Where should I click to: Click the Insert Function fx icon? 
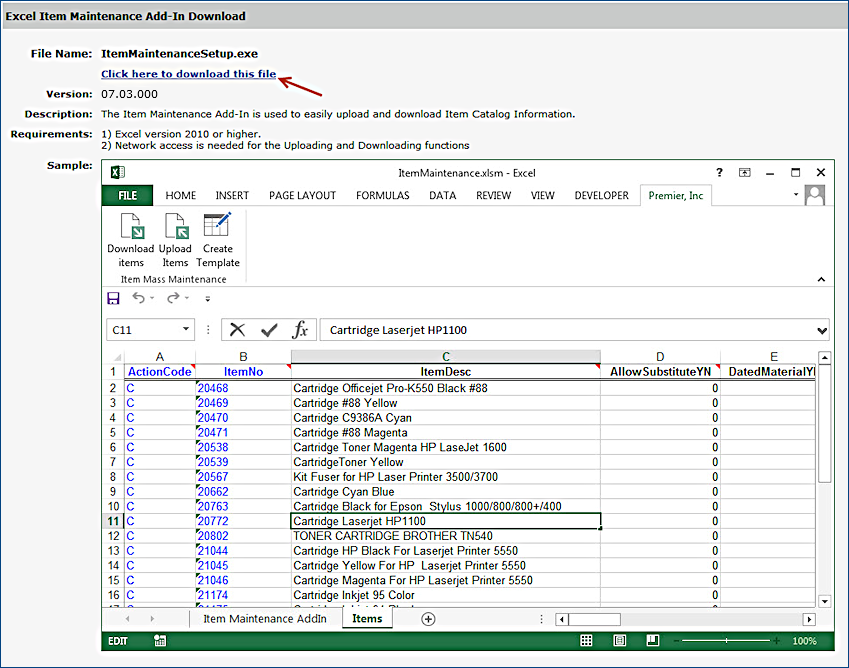click(x=300, y=330)
